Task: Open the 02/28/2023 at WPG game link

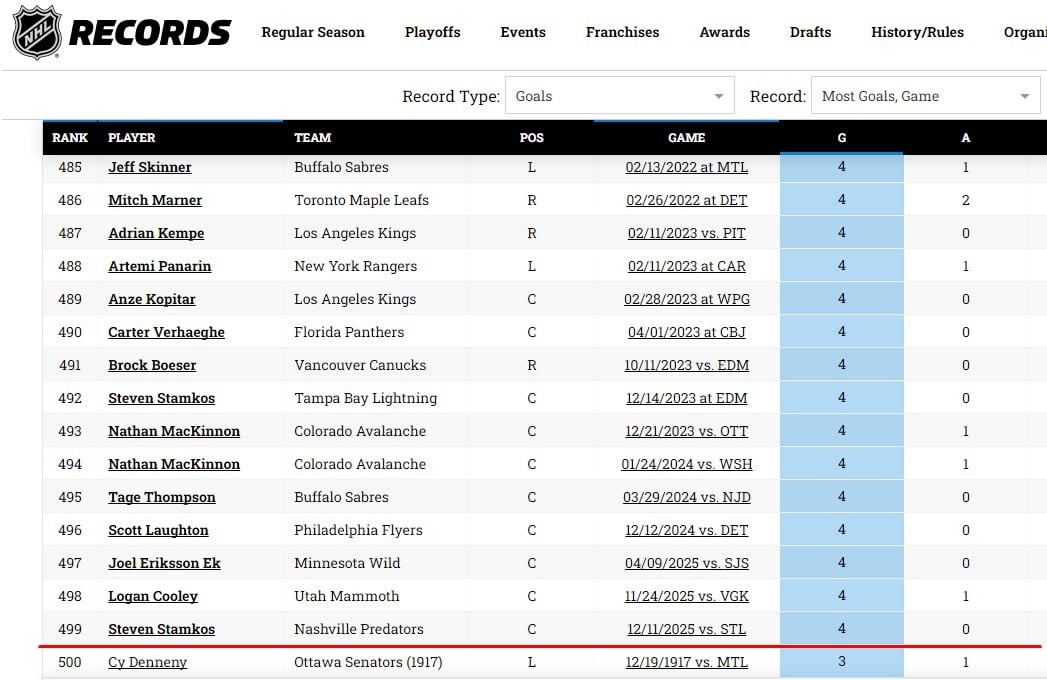Action: 686,299
